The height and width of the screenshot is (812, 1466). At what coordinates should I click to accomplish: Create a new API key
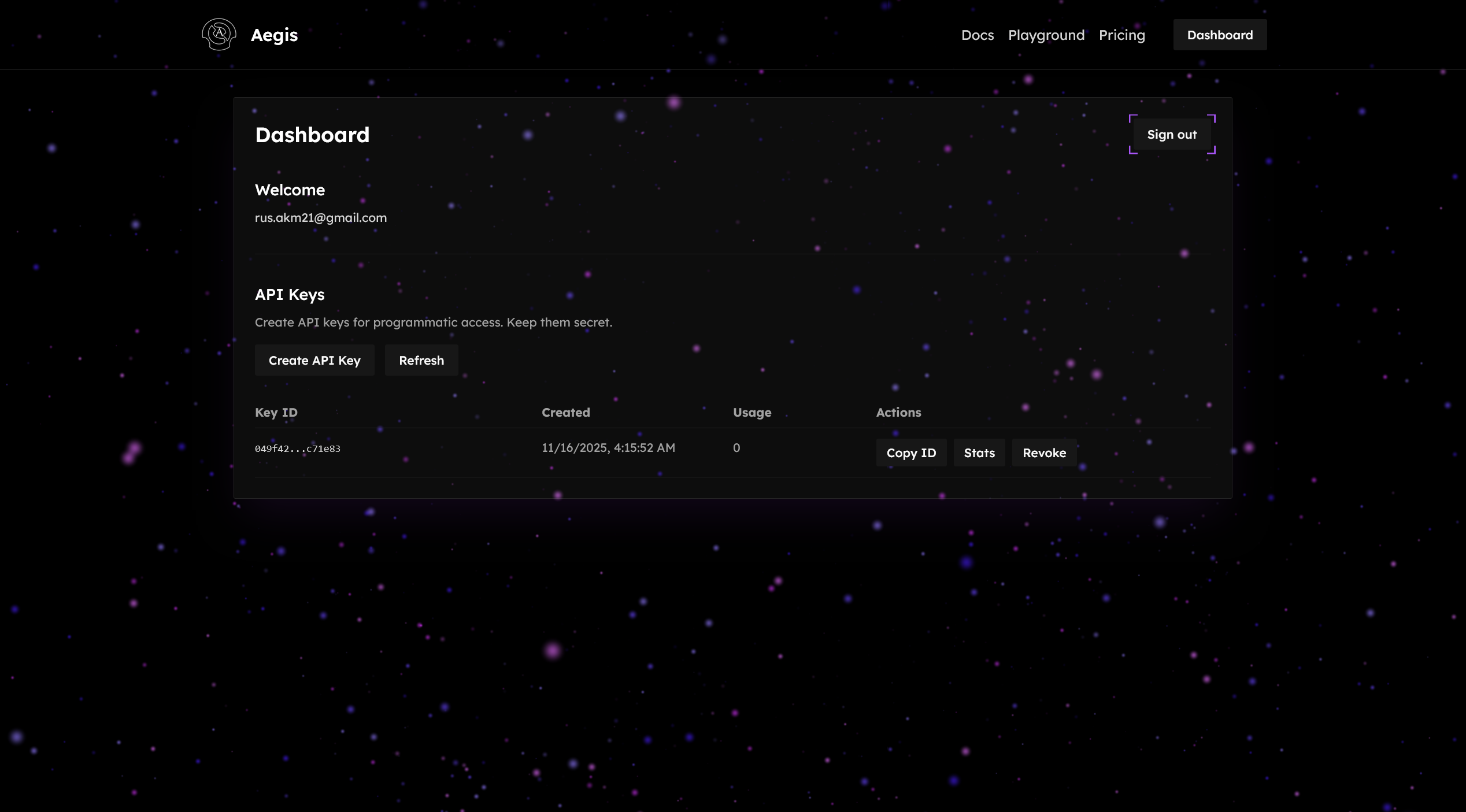314,361
